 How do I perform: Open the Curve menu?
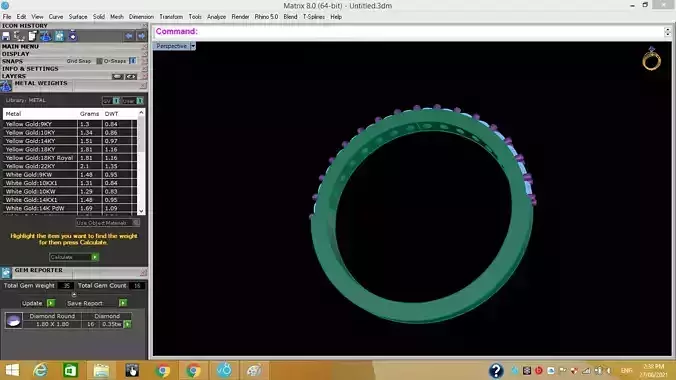click(x=56, y=17)
